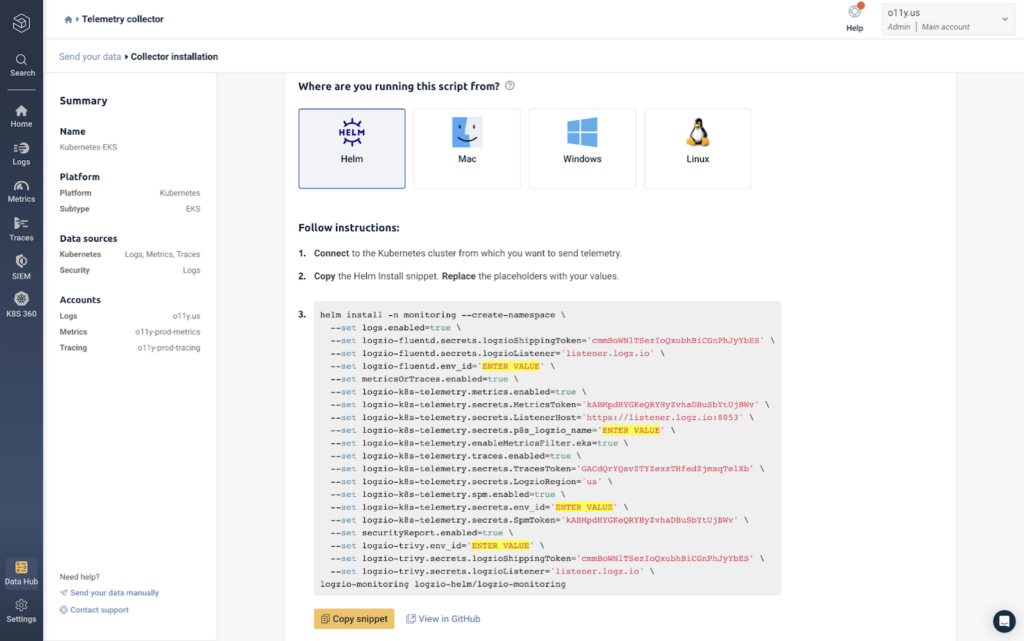The height and width of the screenshot is (641, 1024).
Task: Select Linux as the script platform
Action: coord(697,149)
